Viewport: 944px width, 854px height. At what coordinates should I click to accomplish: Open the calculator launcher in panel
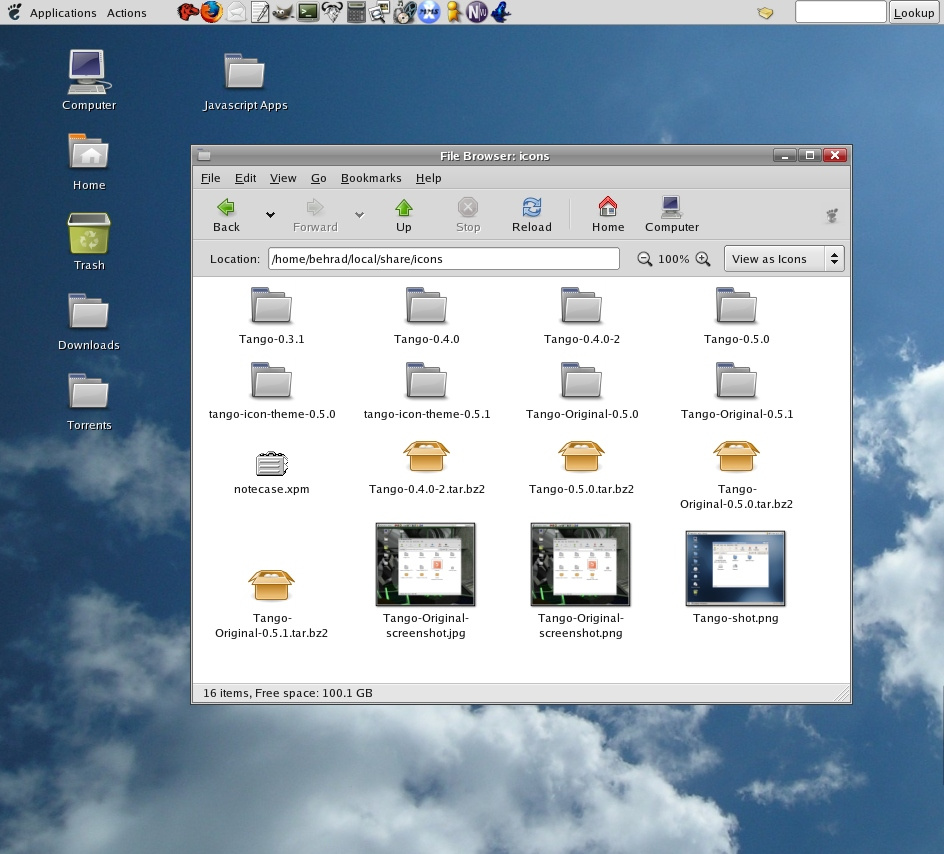[x=356, y=12]
